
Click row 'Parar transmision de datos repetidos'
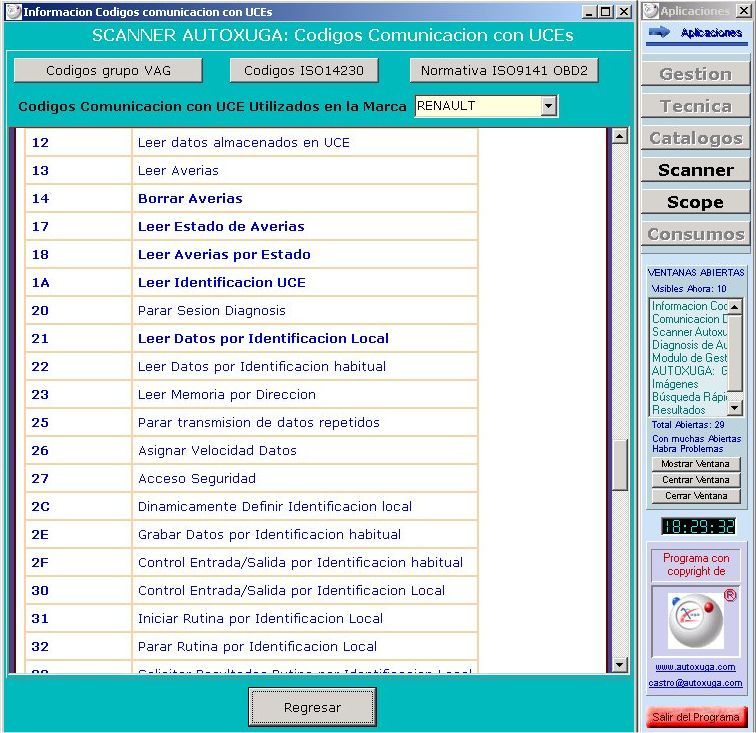coord(251,422)
